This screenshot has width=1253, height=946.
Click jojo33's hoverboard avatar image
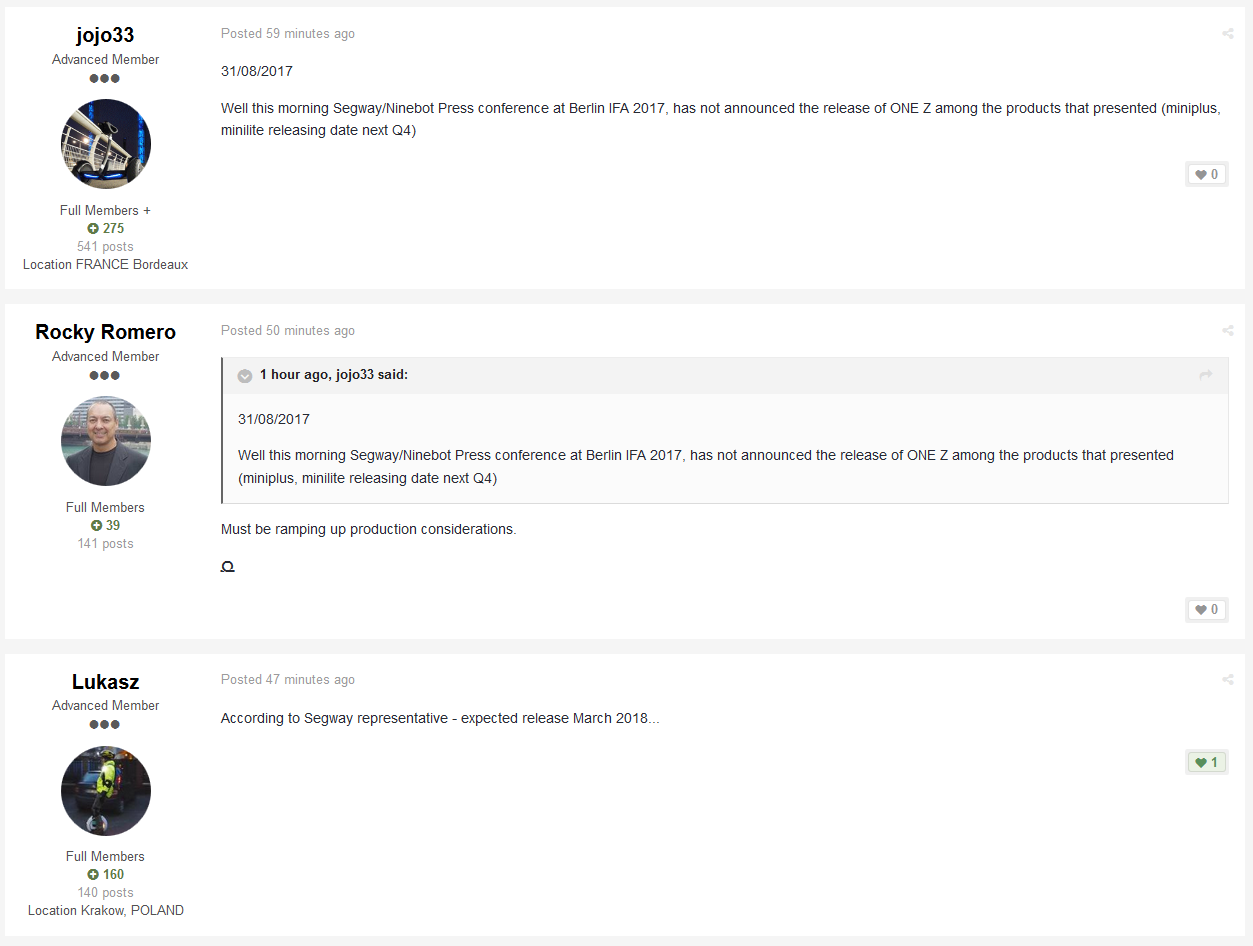tap(106, 144)
